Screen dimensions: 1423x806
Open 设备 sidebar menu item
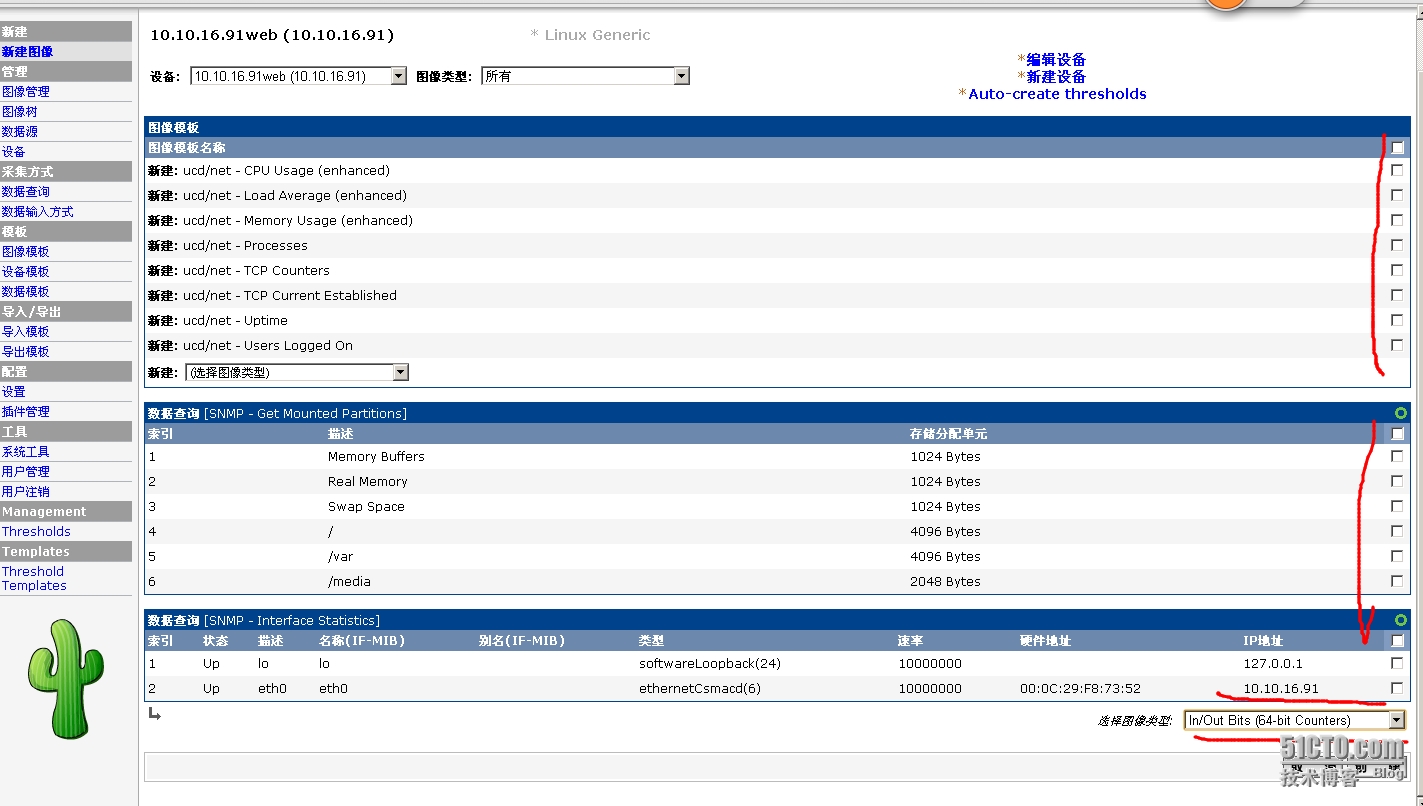coord(14,151)
